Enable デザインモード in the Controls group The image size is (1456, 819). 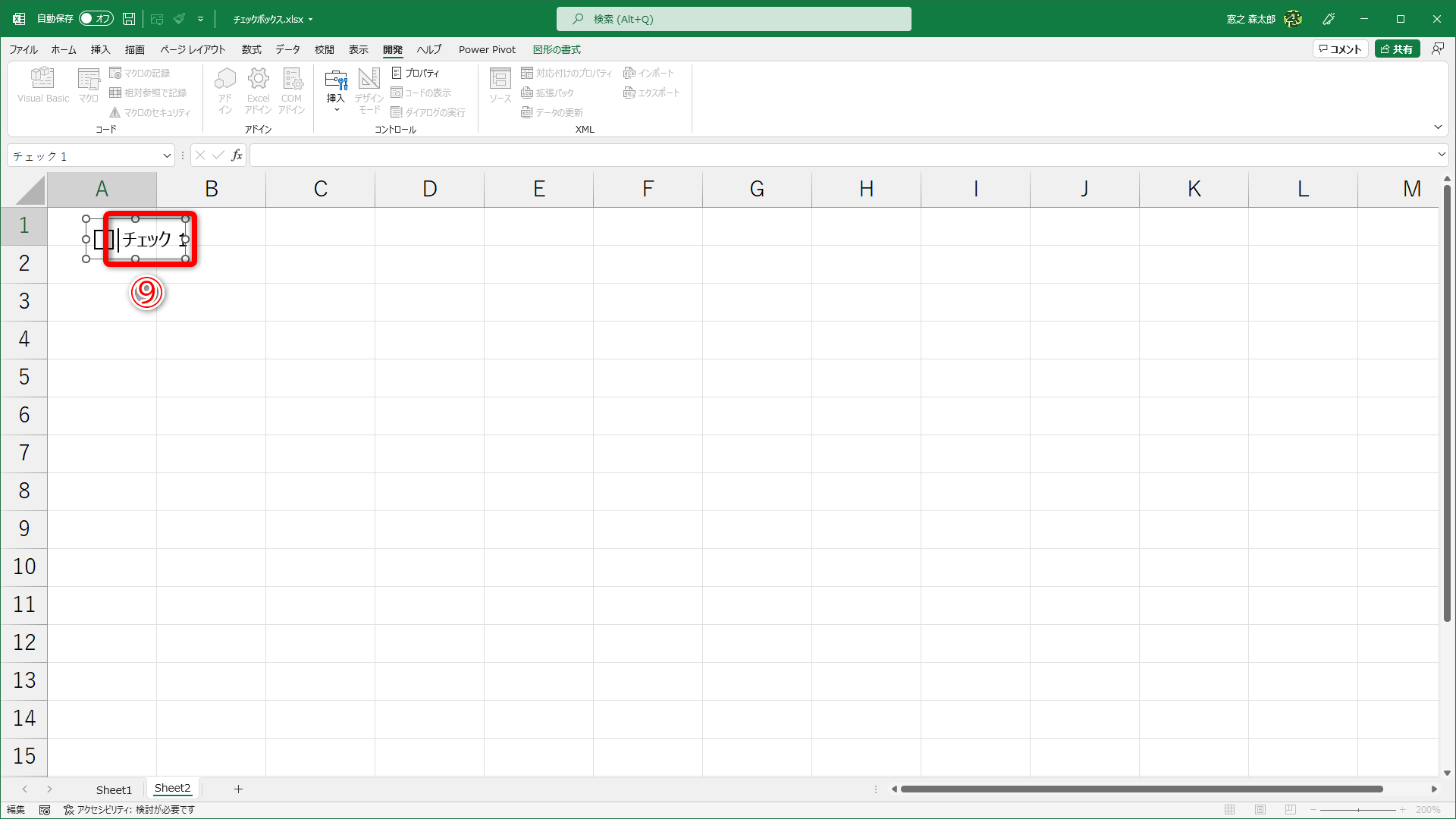[369, 89]
